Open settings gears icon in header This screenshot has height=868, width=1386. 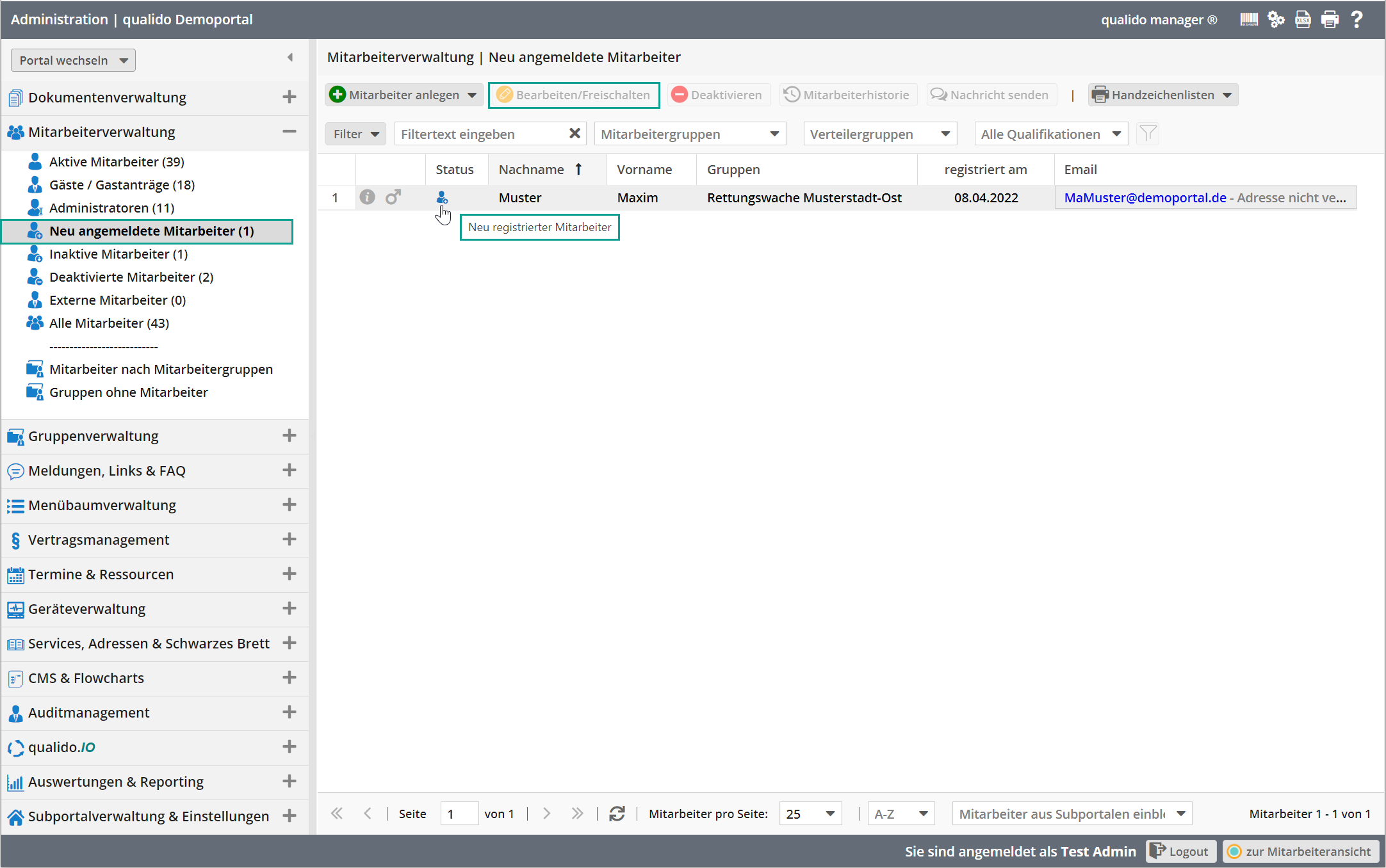pos(1276,20)
